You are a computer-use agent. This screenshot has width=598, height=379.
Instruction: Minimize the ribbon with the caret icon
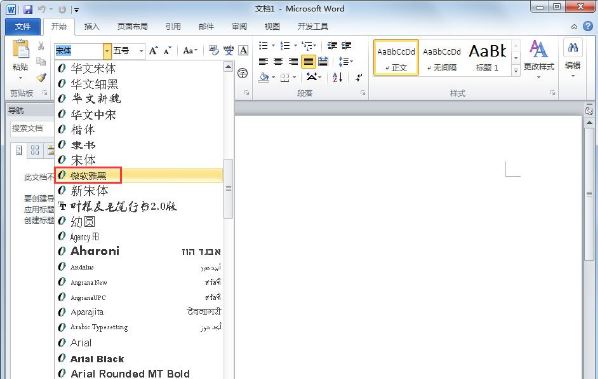[574, 27]
